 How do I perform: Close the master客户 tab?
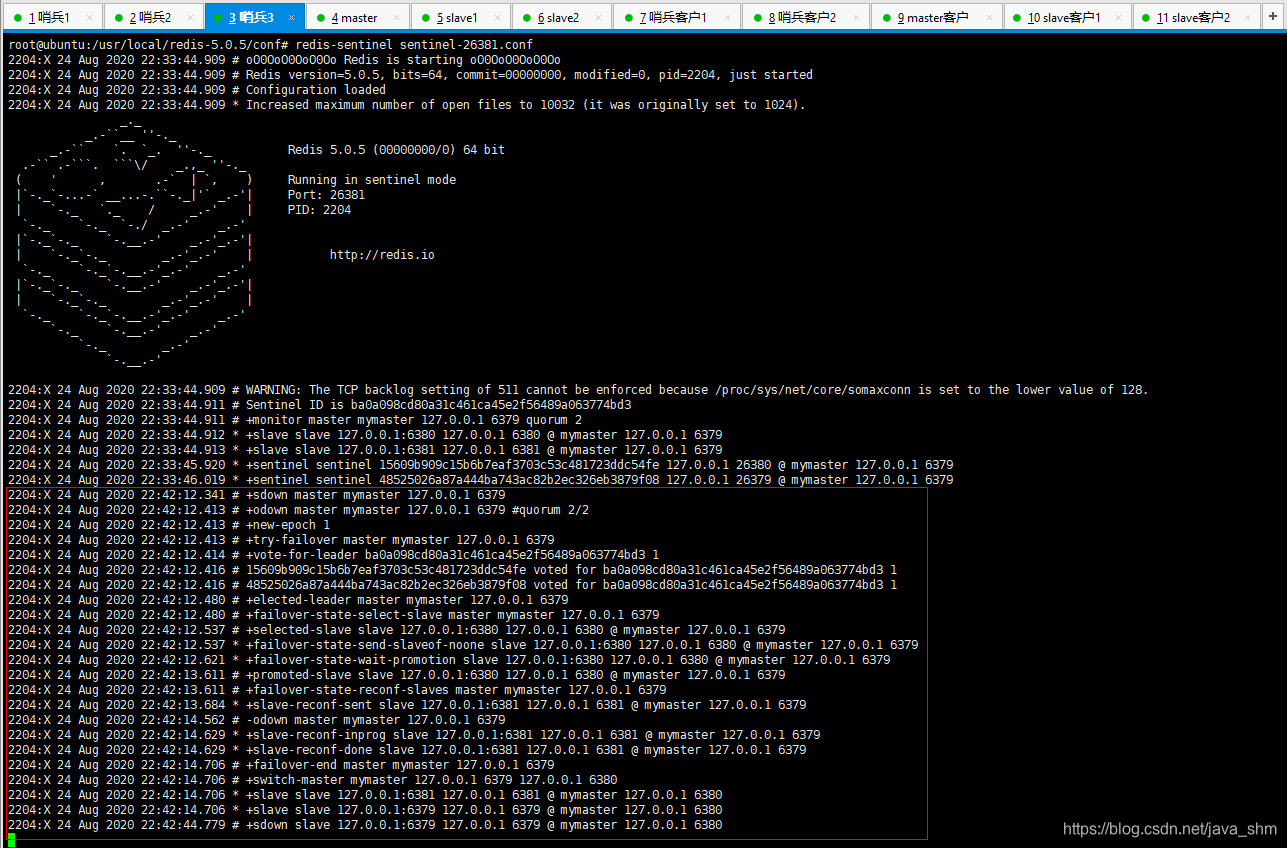[990, 18]
